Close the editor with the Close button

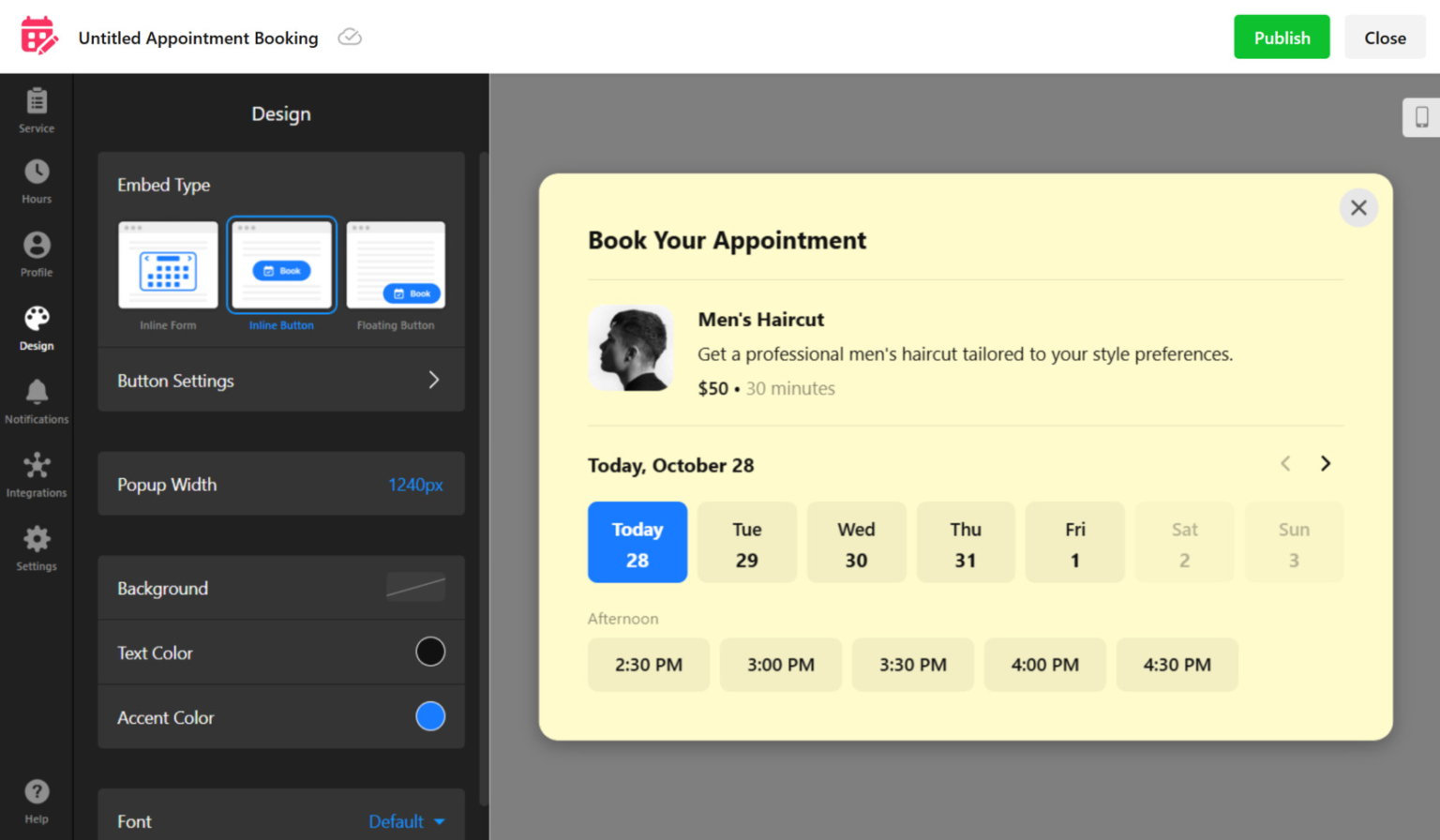(x=1384, y=37)
